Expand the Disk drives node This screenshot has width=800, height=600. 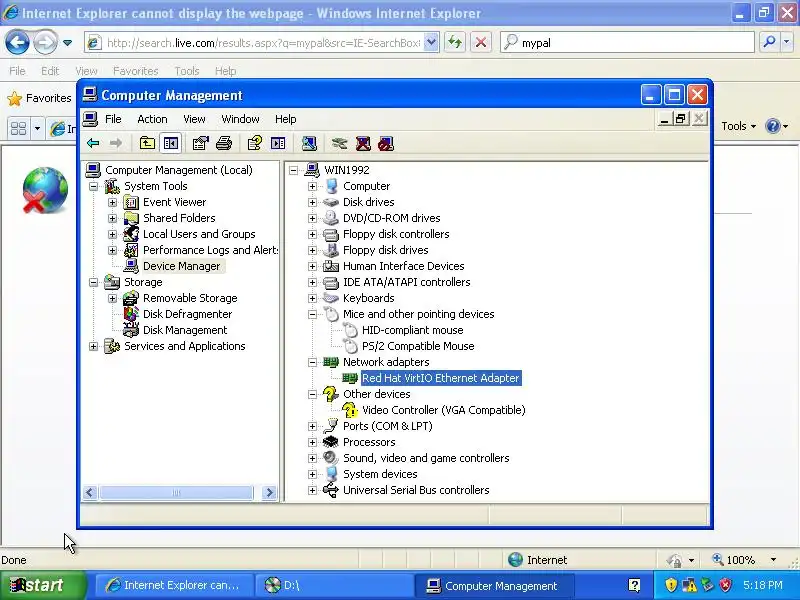click(x=312, y=203)
